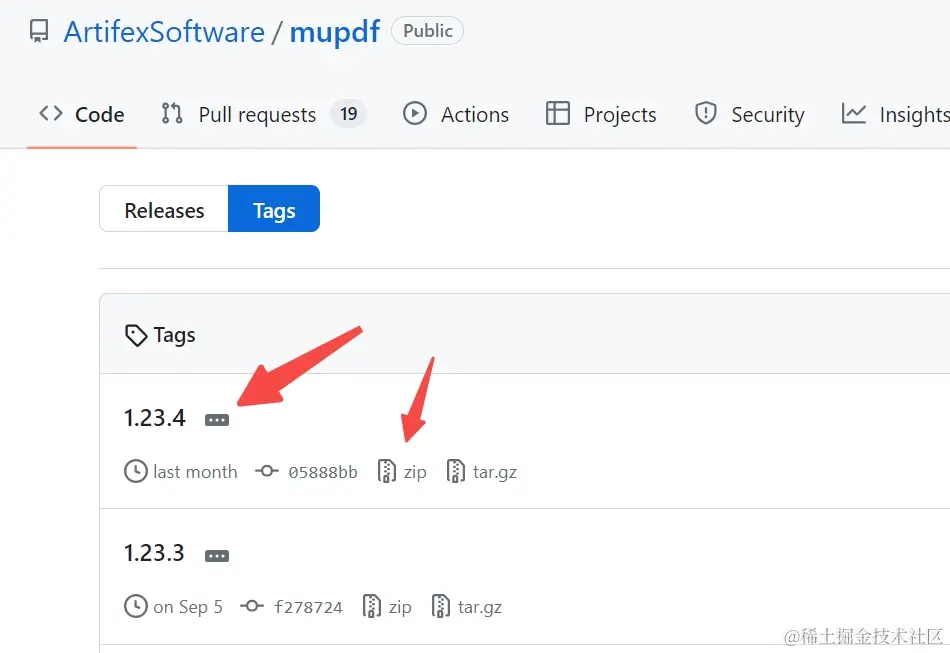Open the ArtifexSoftware owner link
Screen dimensions: 950x653
pyautogui.click(x=164, y=31)
